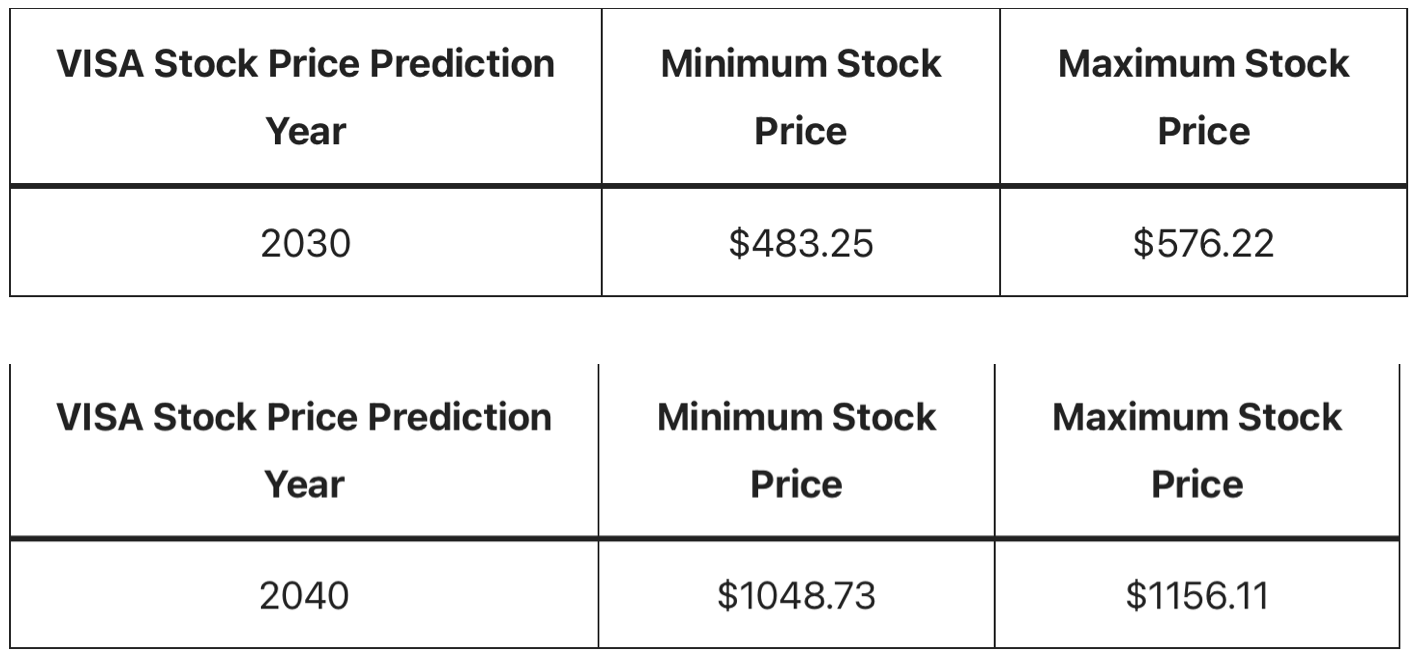Click the 2040 table's VISA Stock Price Prediction header
Screen dimensions: 1416x658
tap(304, 450)
